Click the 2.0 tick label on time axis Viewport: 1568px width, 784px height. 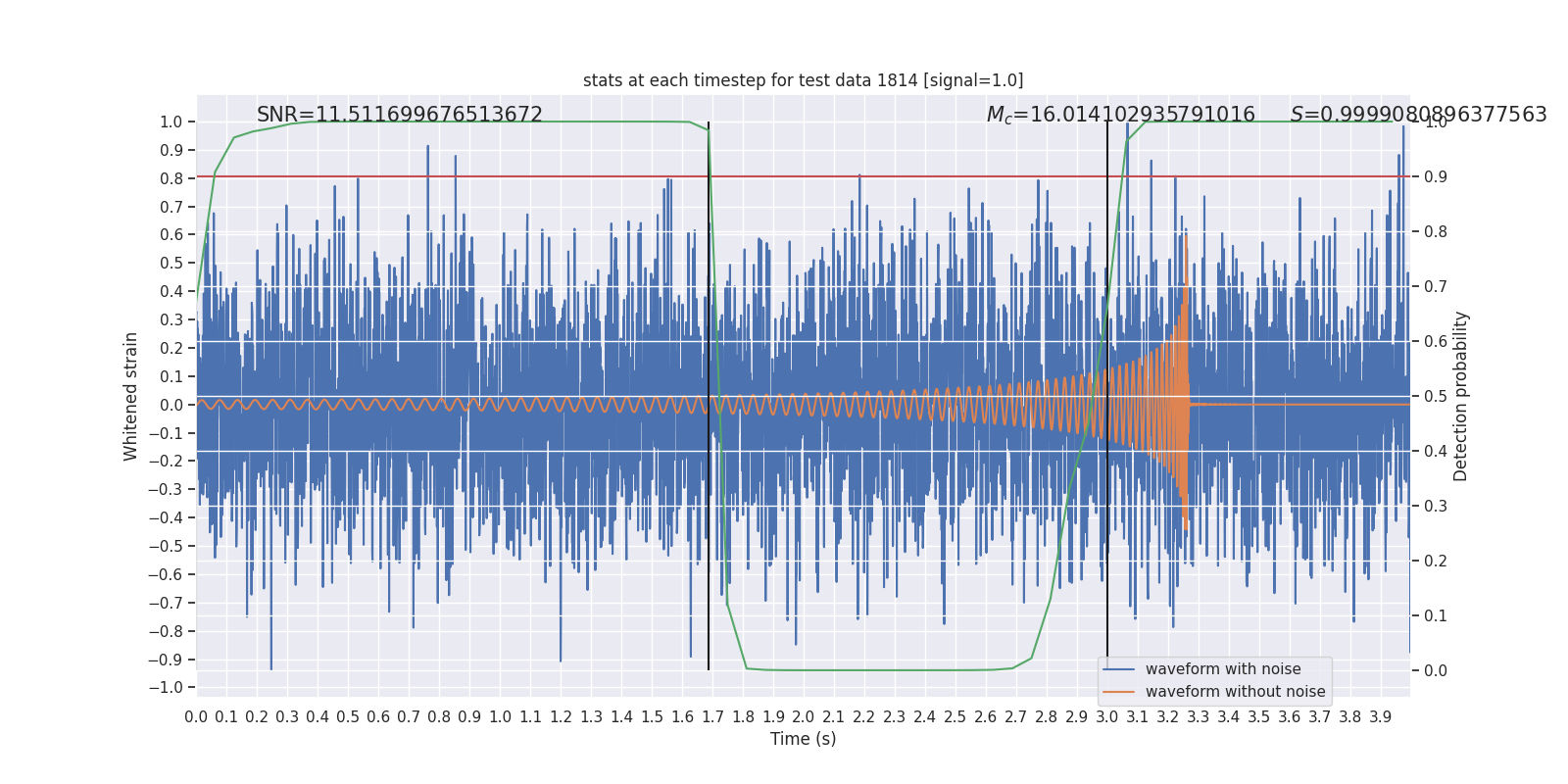click(804, 717)
